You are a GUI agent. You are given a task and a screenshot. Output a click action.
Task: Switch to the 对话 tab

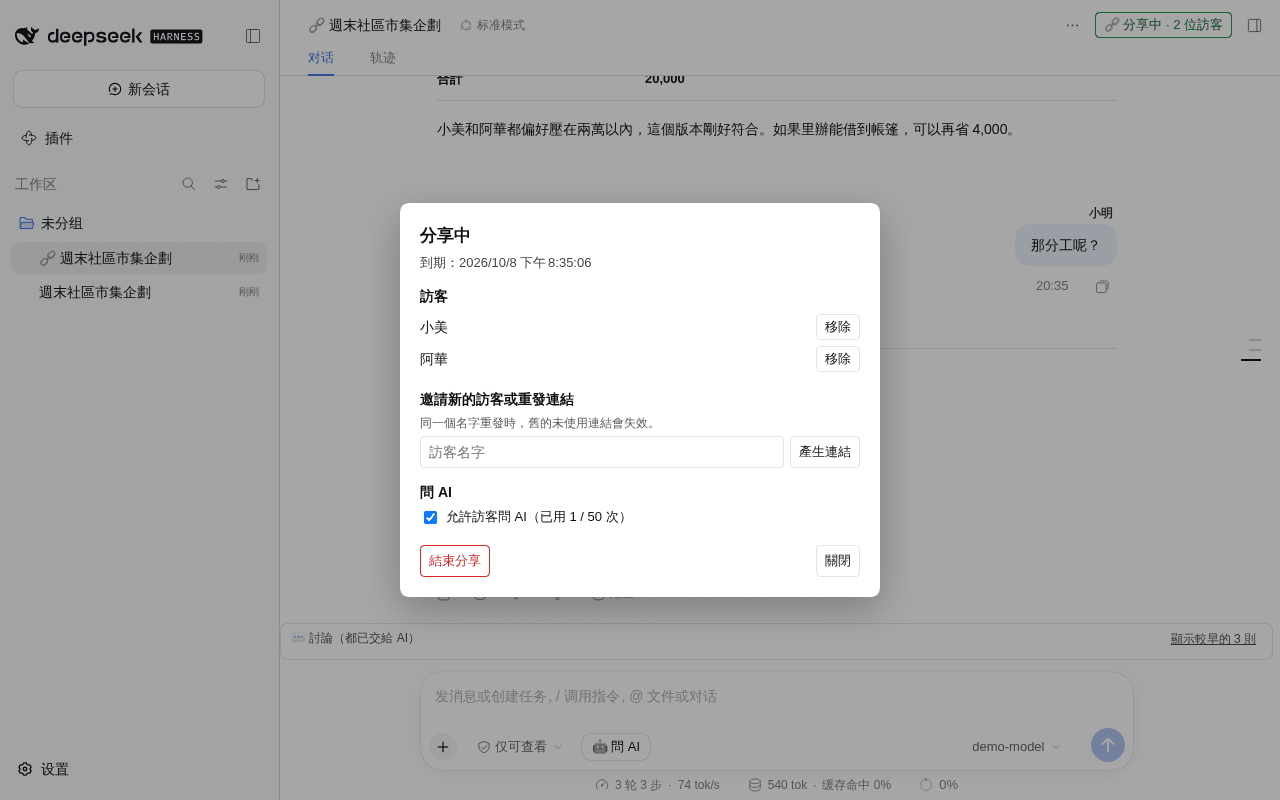(x=321, y=58)
